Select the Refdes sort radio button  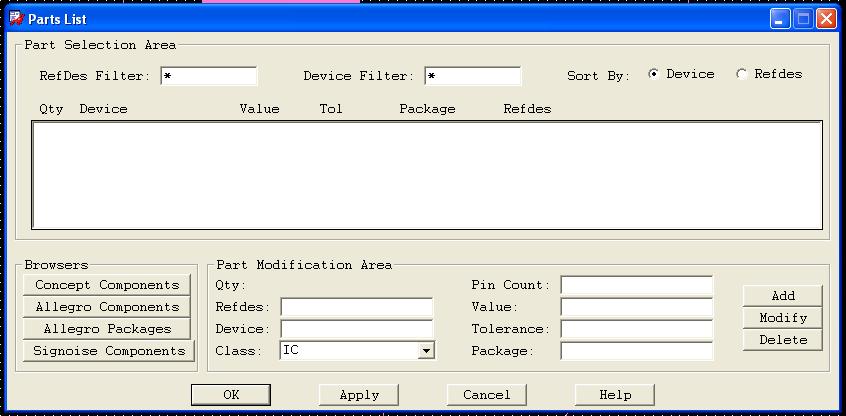click(x=741, y=74)
